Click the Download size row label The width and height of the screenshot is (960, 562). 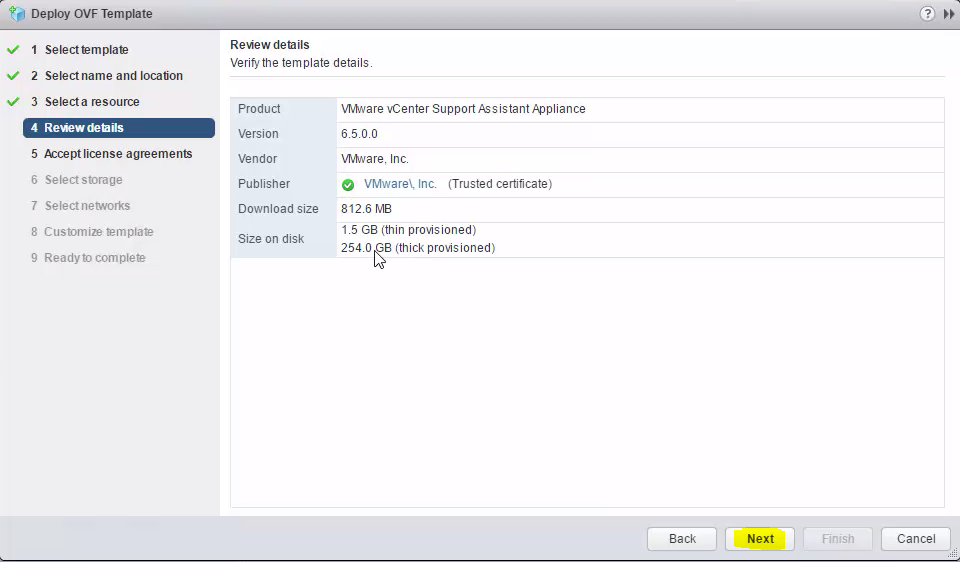[279, 209]
